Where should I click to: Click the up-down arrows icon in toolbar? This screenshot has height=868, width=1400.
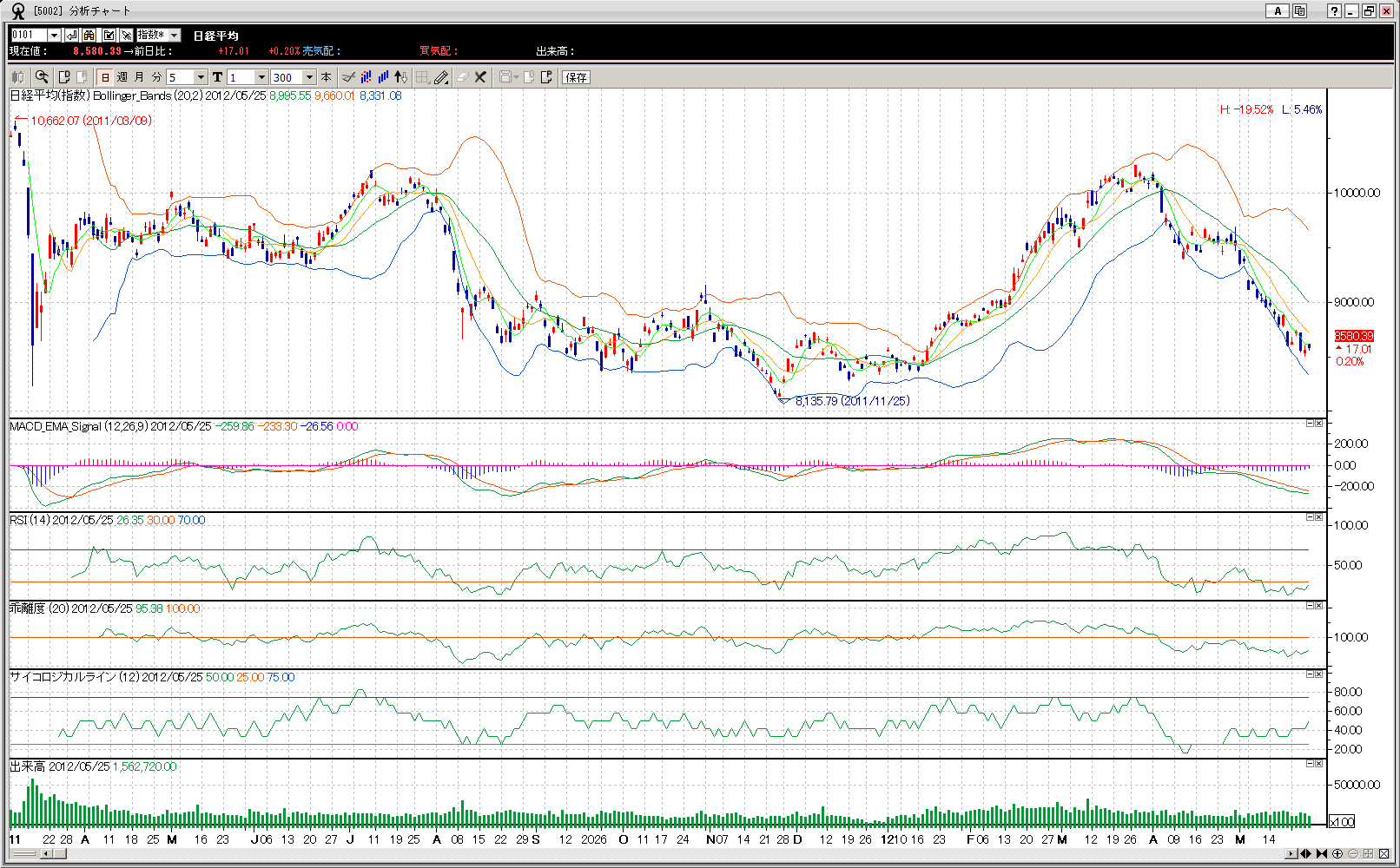(400, 77)
